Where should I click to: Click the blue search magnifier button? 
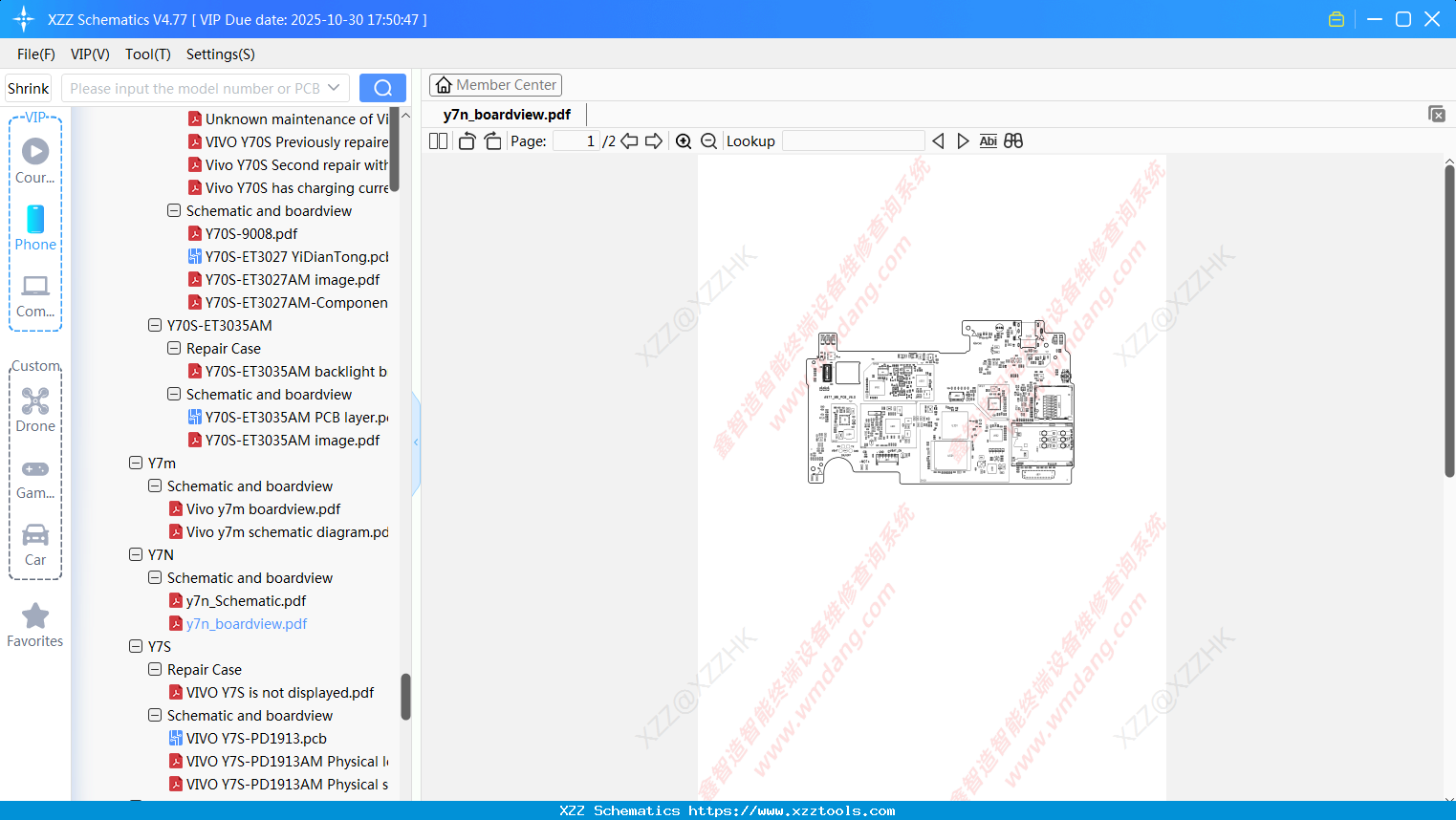click(x=382, y=88)
